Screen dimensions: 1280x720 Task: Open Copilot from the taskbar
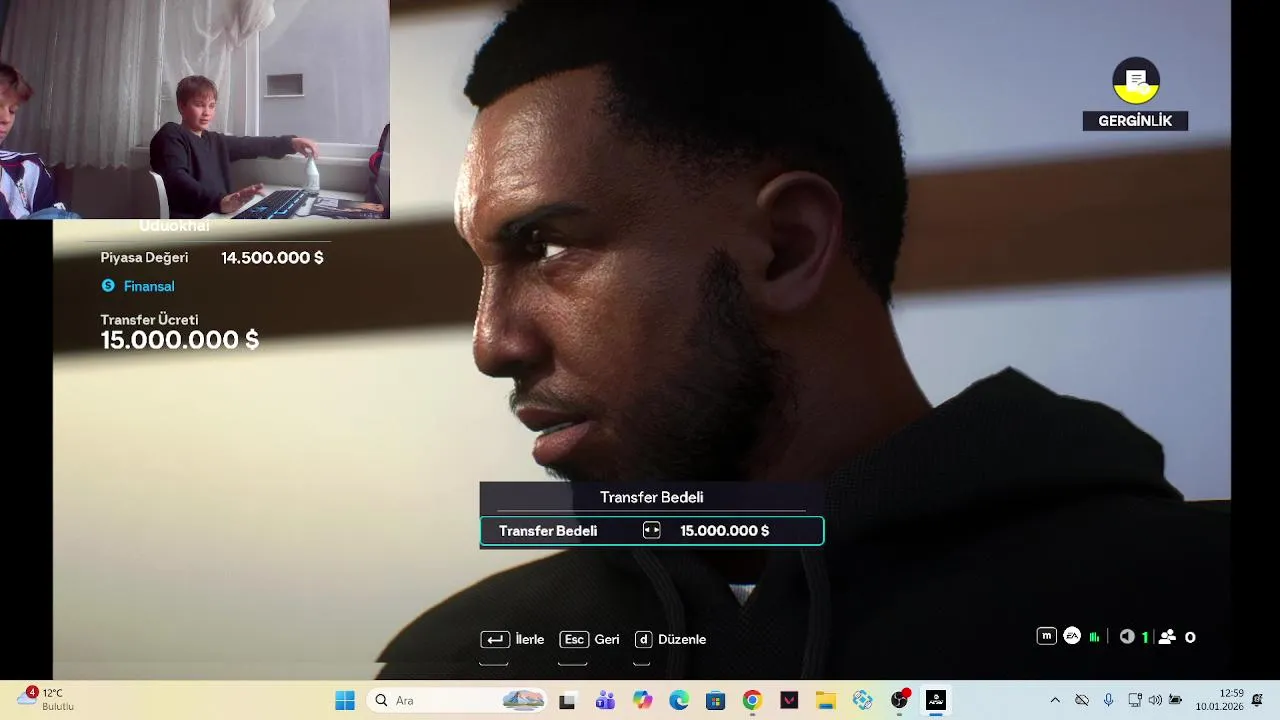click(x=642, y=700)
